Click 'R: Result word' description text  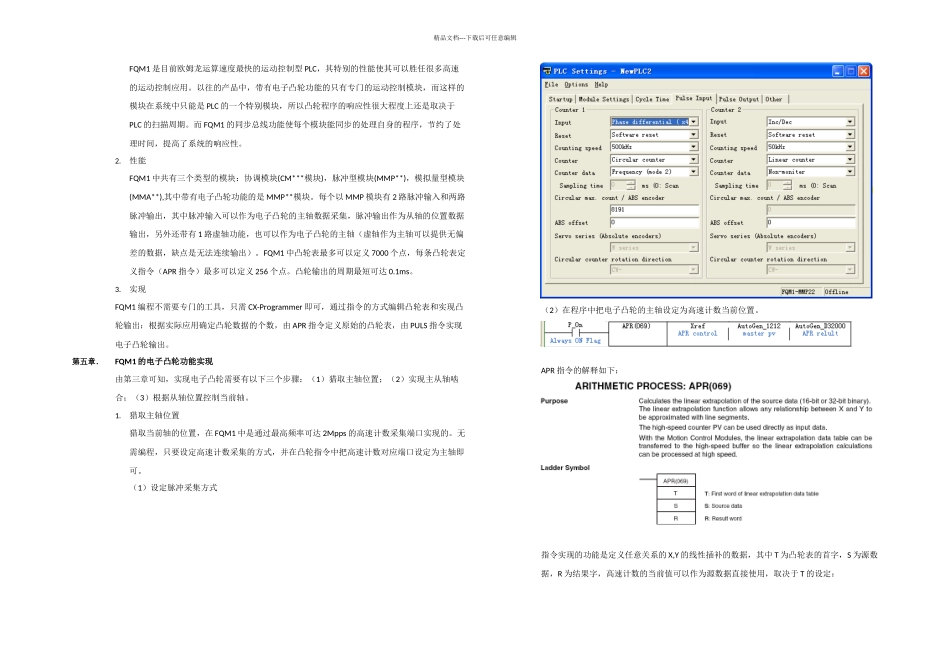point(723,519)
